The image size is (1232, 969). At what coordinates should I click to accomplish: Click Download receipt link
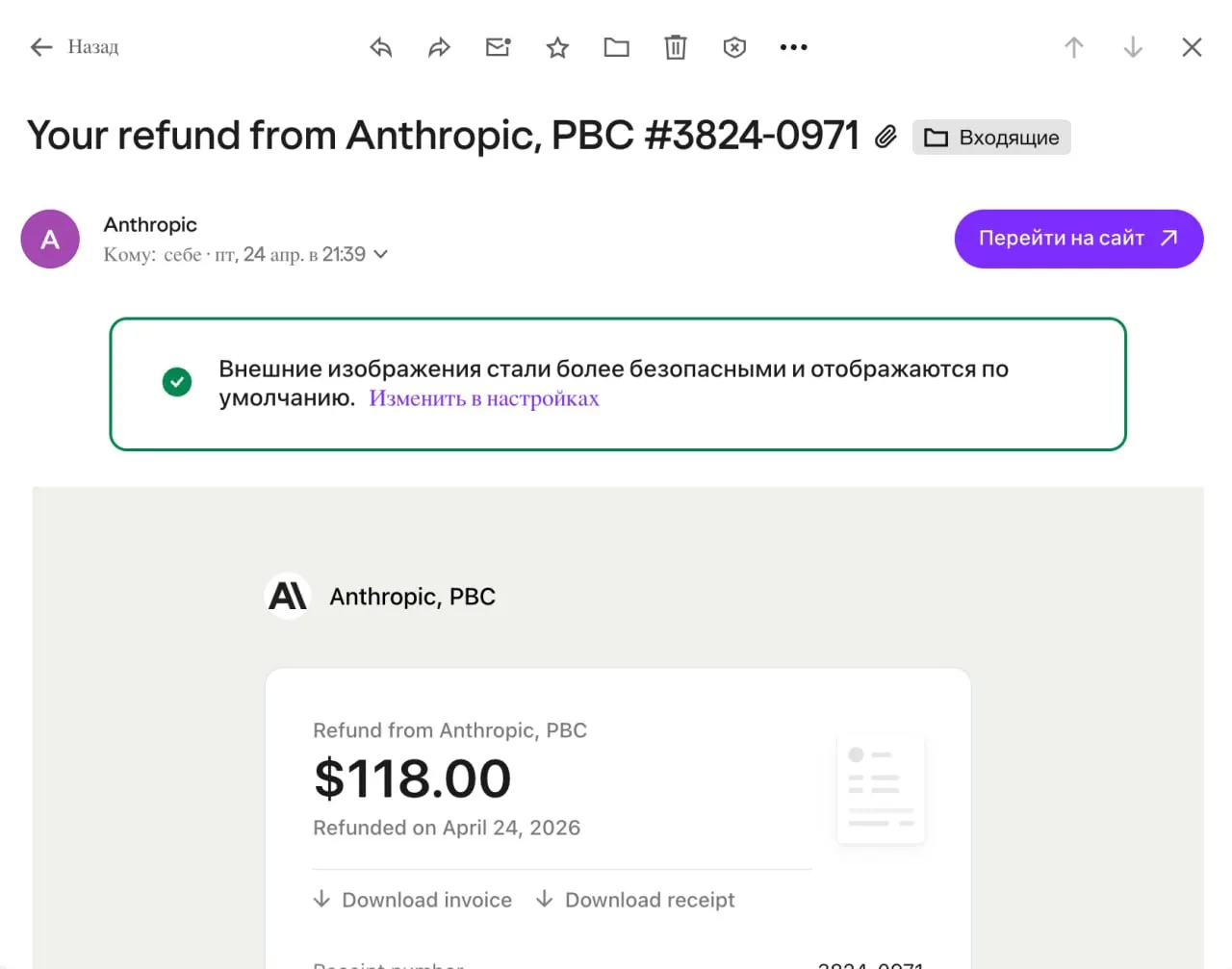point(635,900)
